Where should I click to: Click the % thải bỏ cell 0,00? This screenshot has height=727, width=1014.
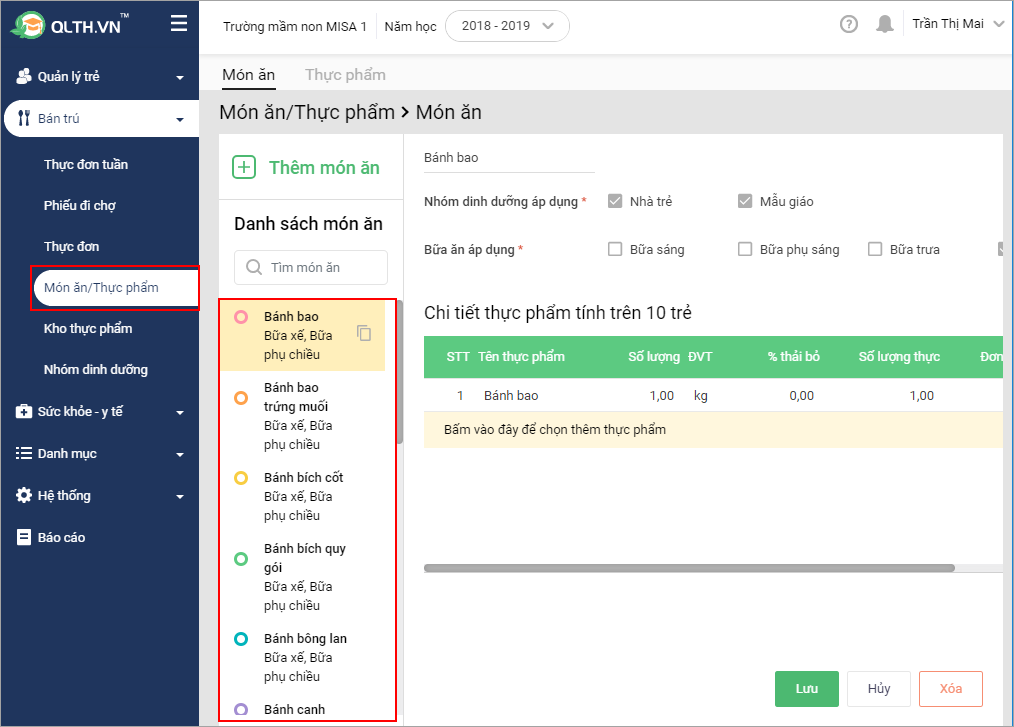801,395
